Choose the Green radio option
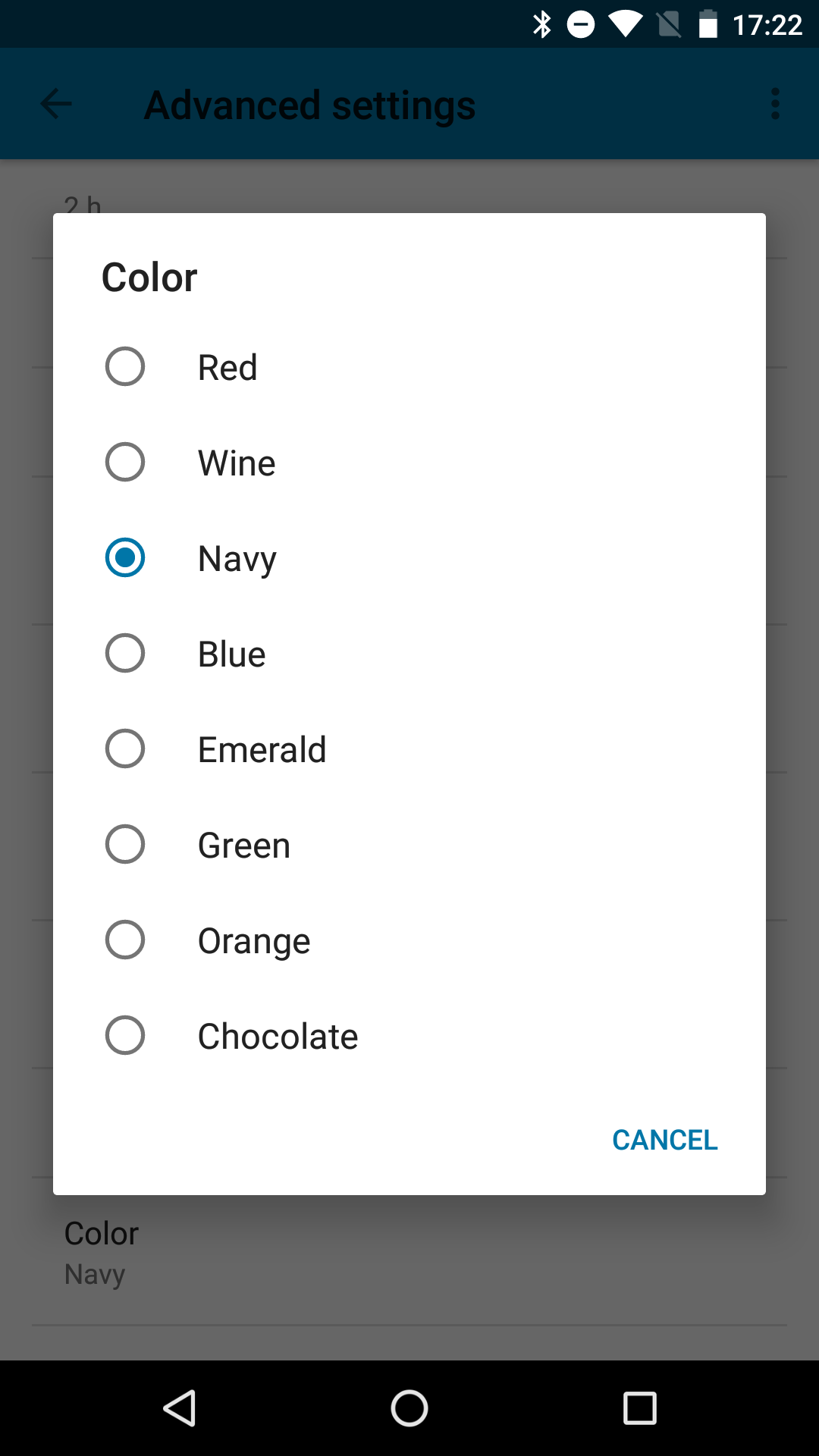819x1456 pixels. coord(125,845)
